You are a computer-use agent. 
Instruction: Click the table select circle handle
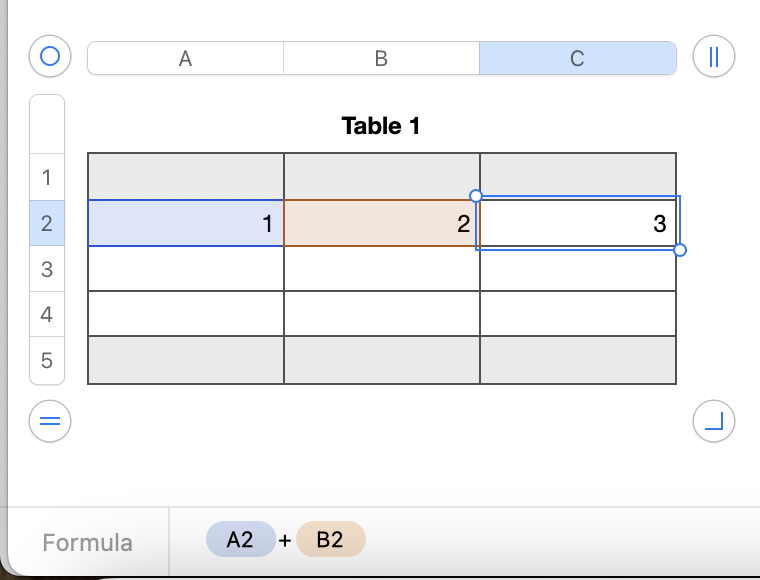49,57
